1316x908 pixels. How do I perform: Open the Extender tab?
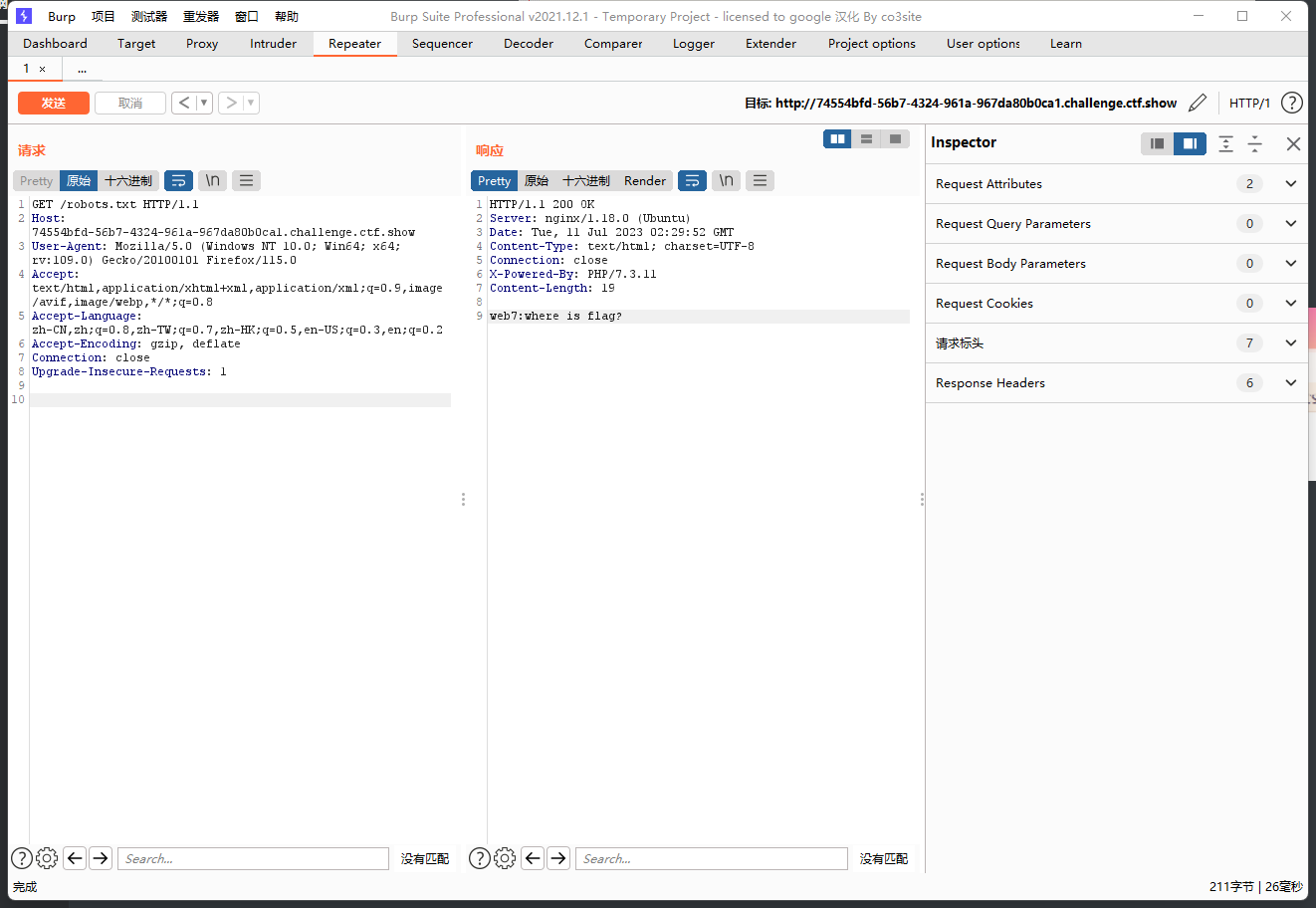tap(770, 43)
